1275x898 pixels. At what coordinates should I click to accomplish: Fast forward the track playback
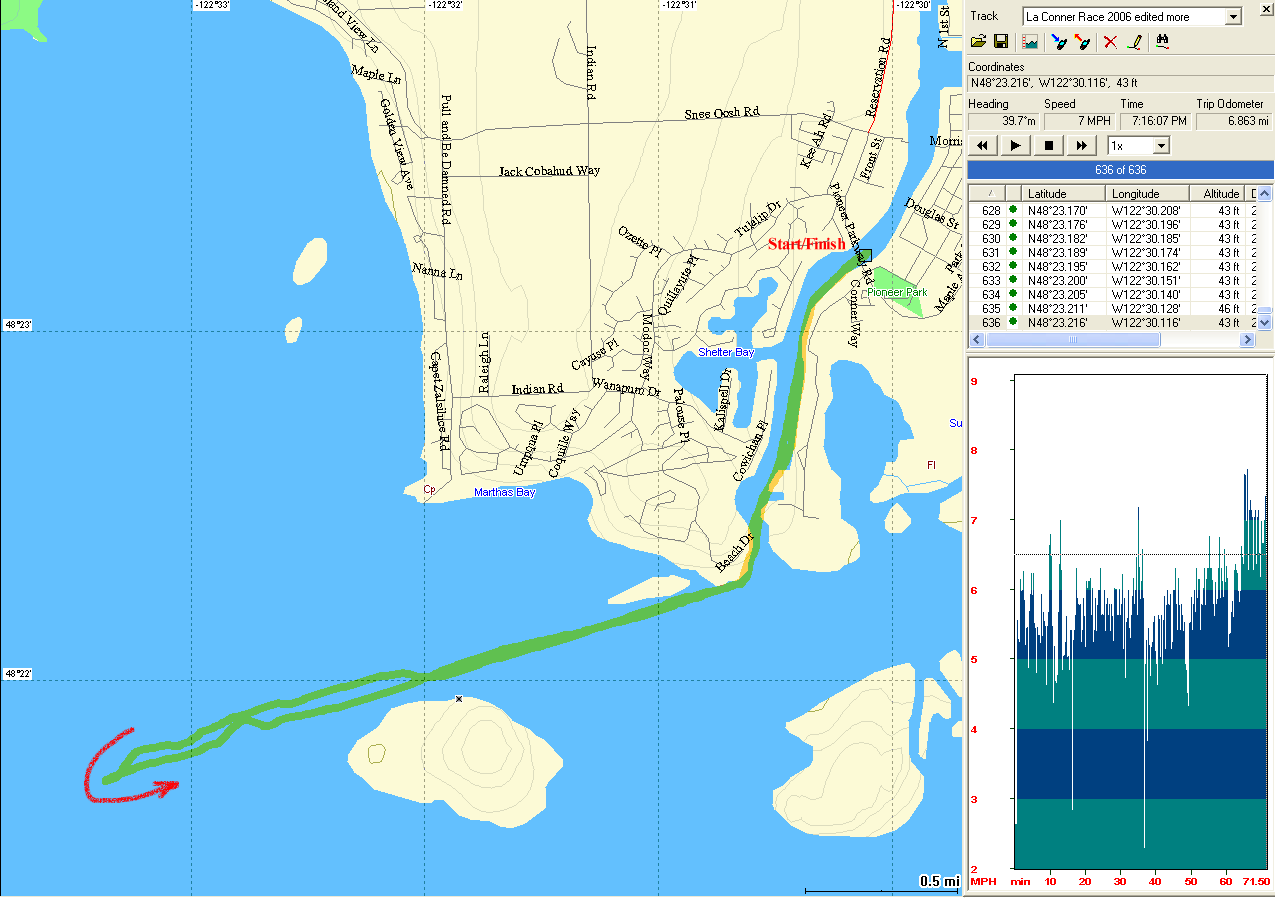point(1082,146)
